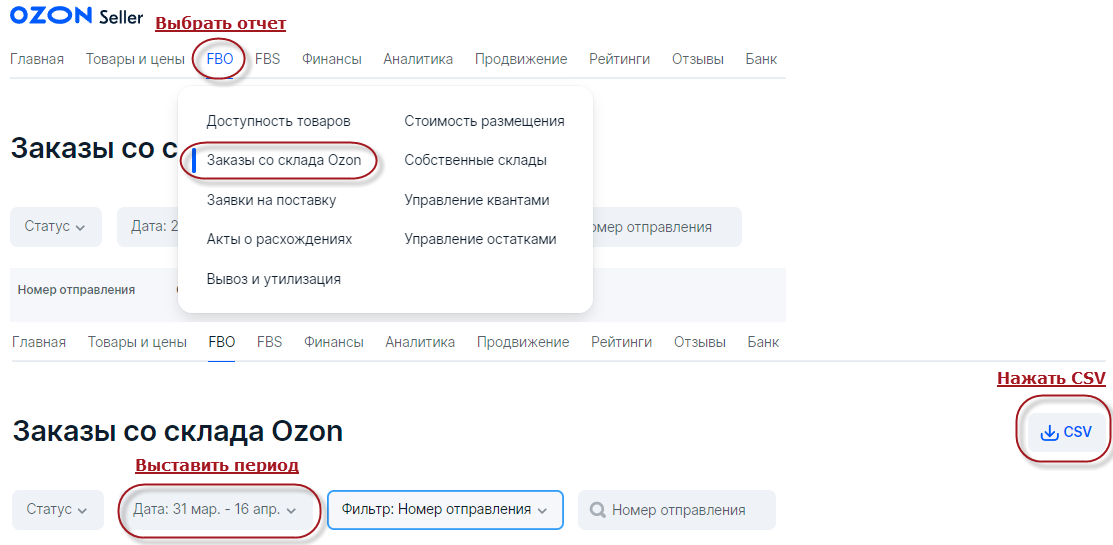Choose Вывоз и утилизация menu item

[273, 279]
